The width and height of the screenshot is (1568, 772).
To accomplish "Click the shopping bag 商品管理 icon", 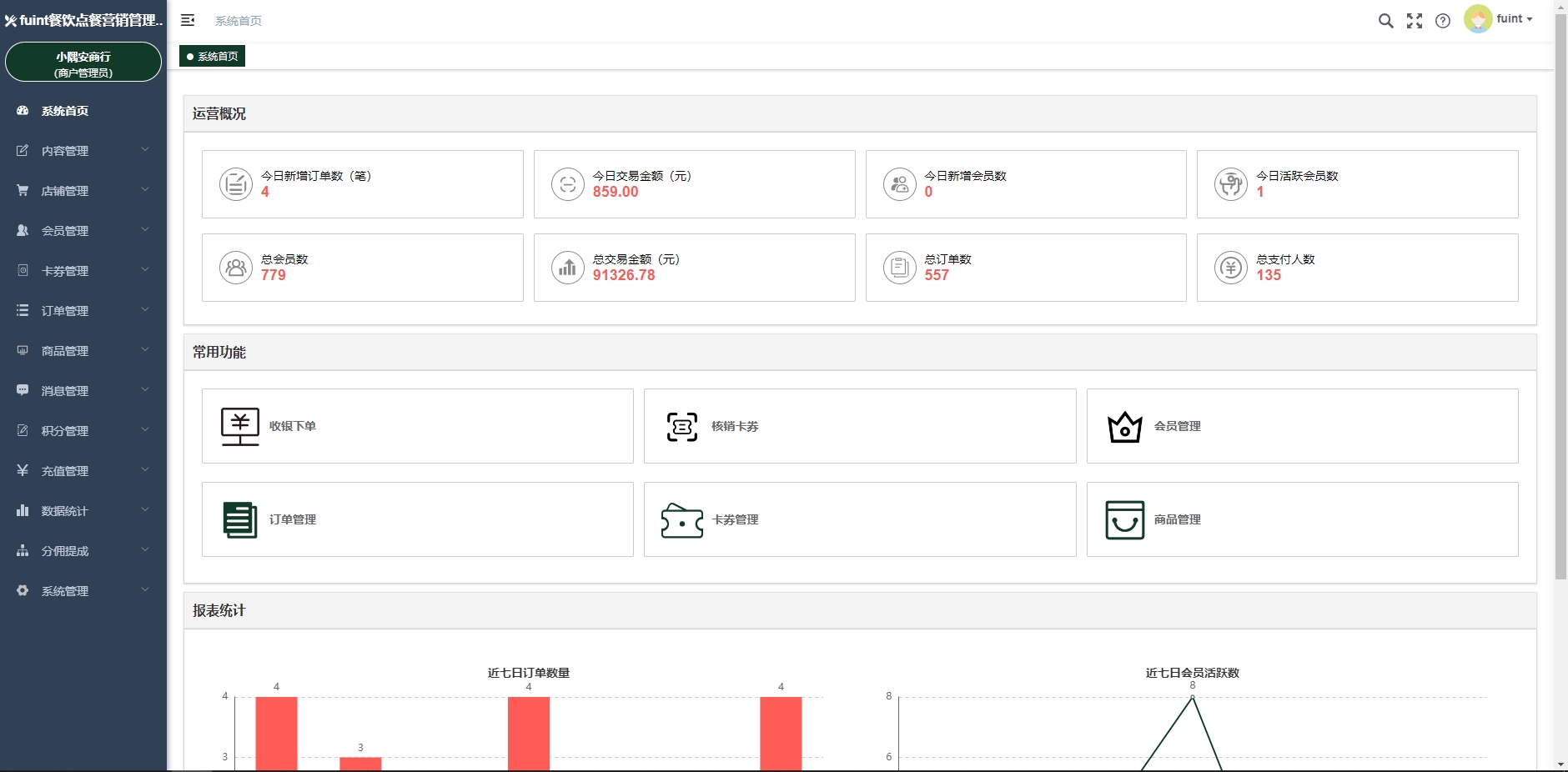I will (1124, 520).
